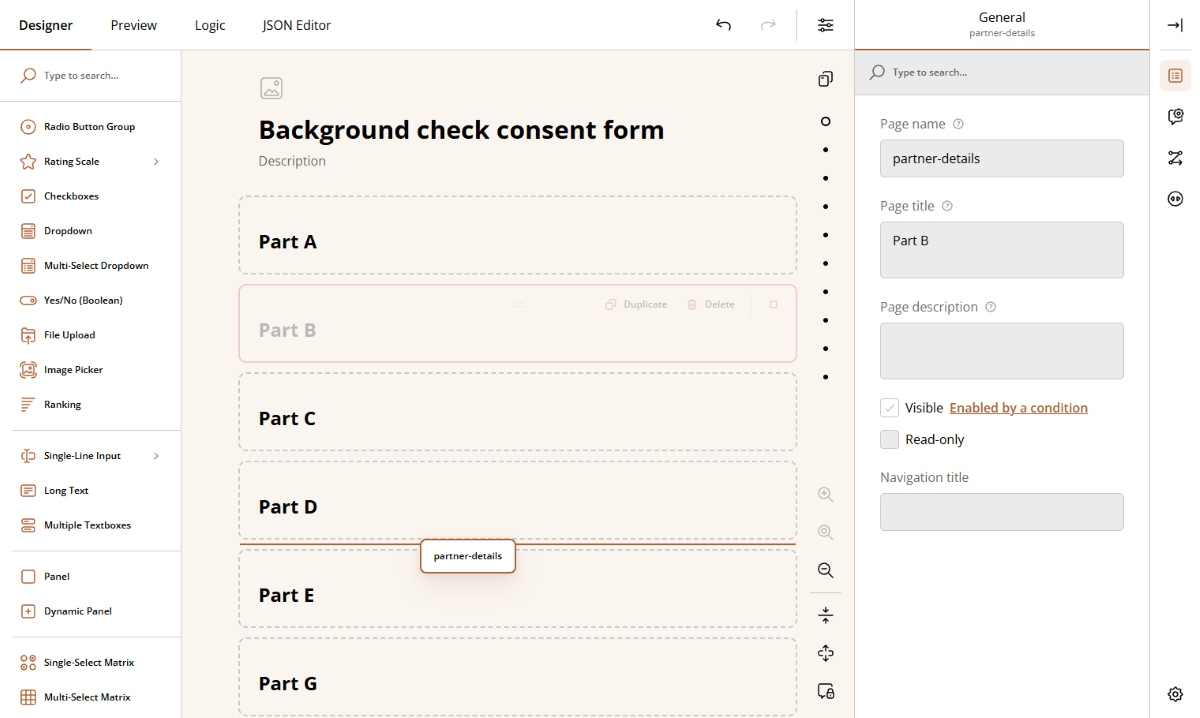Click collapse all icon below zoom
The width and height of the screenshot is (1200, 718).
pos(825,615)
